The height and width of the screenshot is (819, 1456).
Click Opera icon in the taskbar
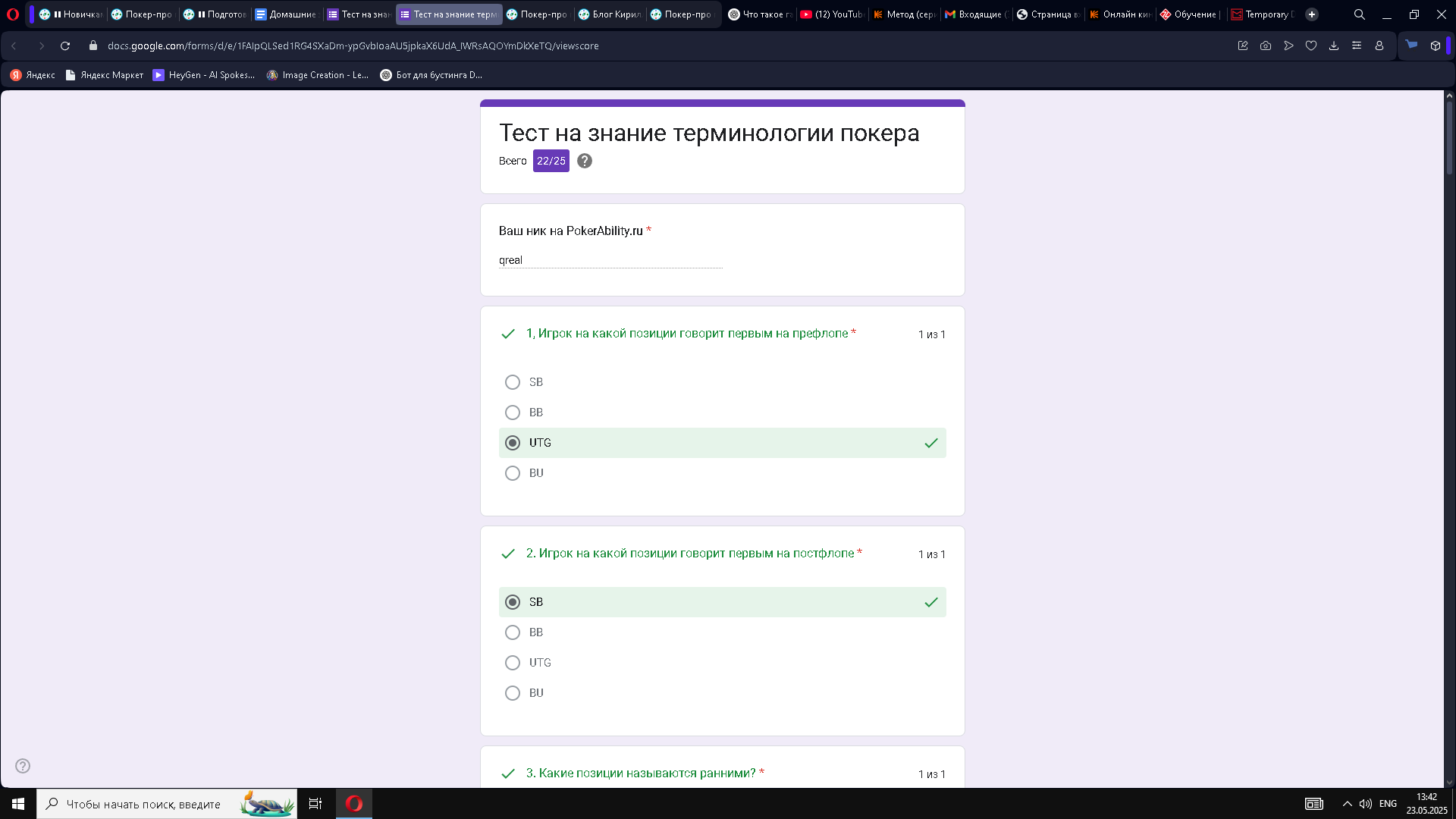(354, 804)
